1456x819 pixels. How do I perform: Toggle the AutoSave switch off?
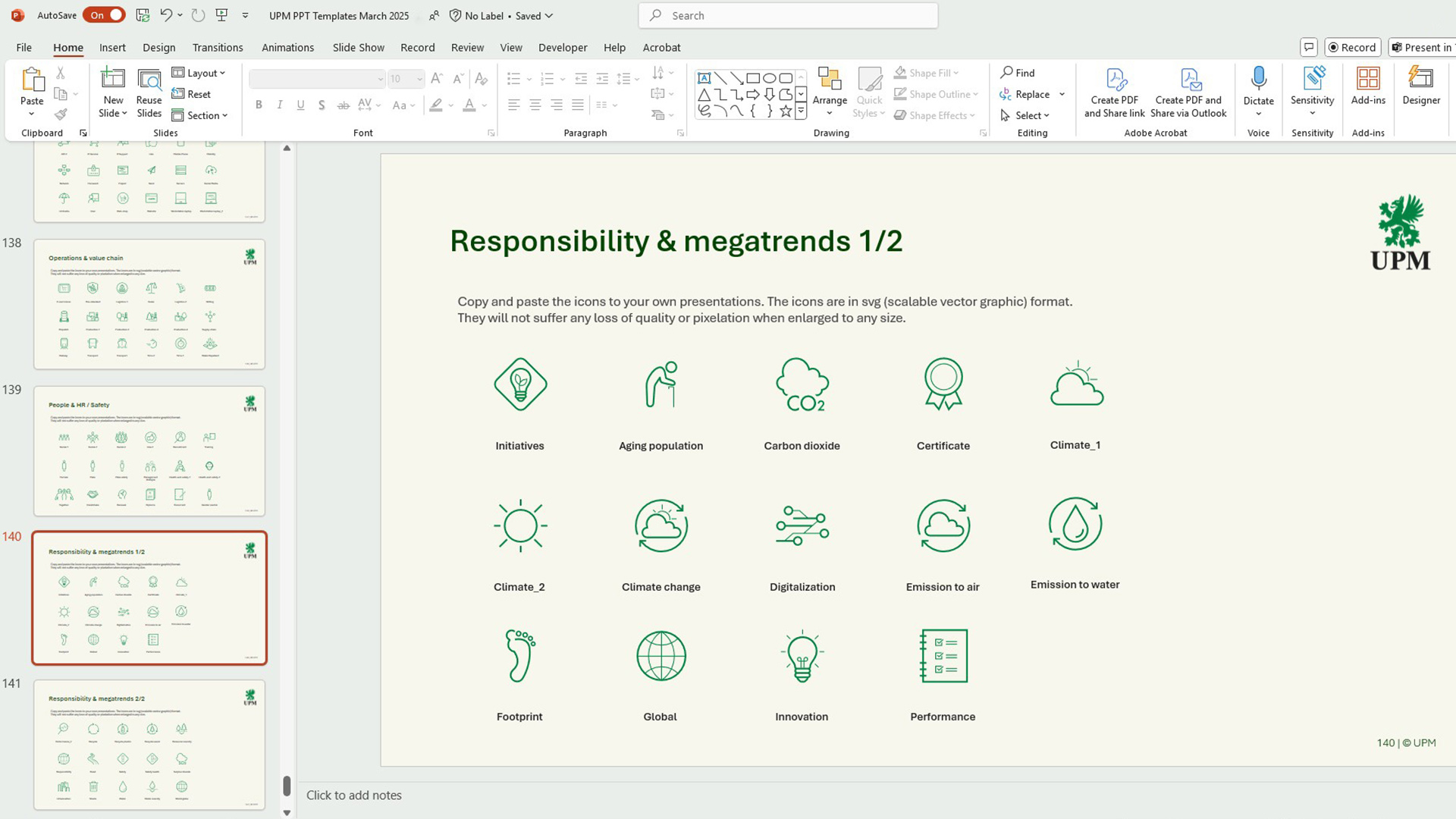[105, 15]
